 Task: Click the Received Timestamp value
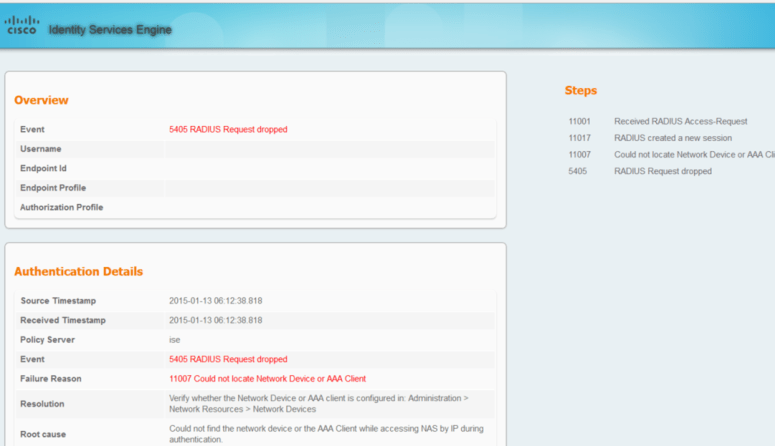pos(216,320)
